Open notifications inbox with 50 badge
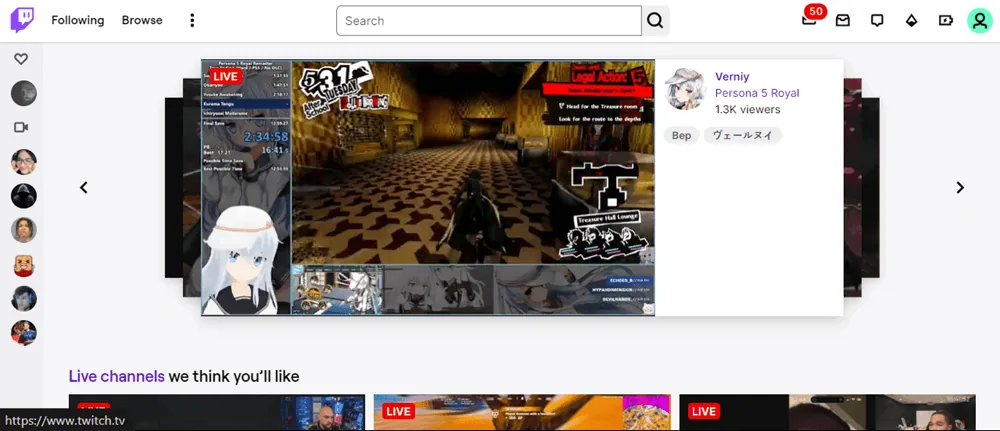The image size is (1000, 431). pyautogui.click(x=809, y=20)
